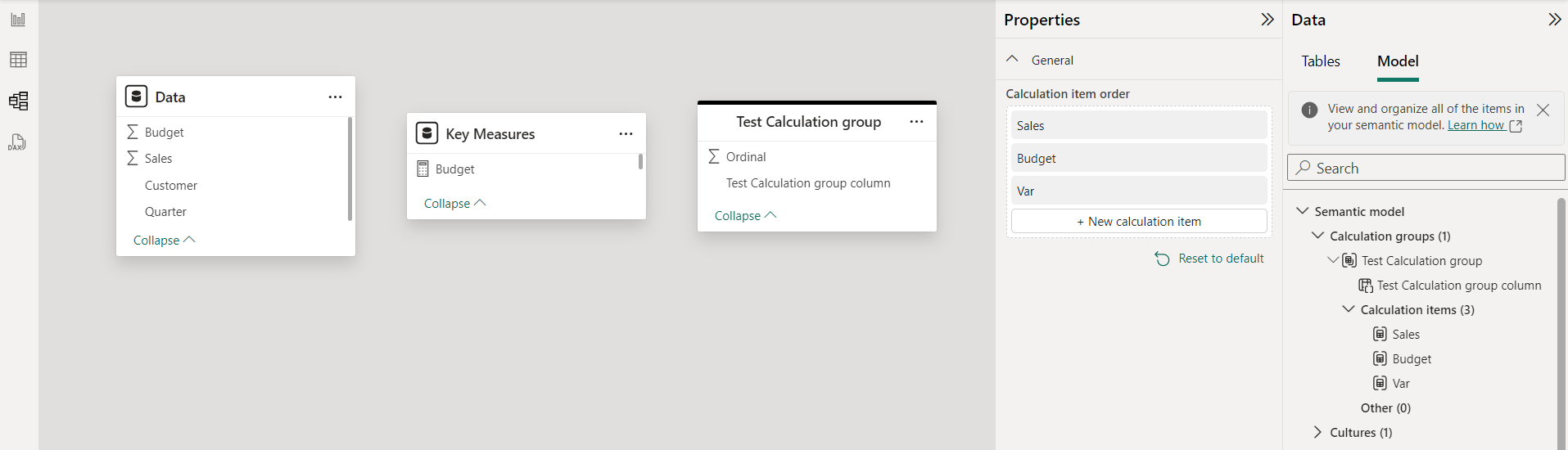Open Test Calculation group options ellipsis
The height and width of the screenshot is (450, 1568).
coord(916,122)
